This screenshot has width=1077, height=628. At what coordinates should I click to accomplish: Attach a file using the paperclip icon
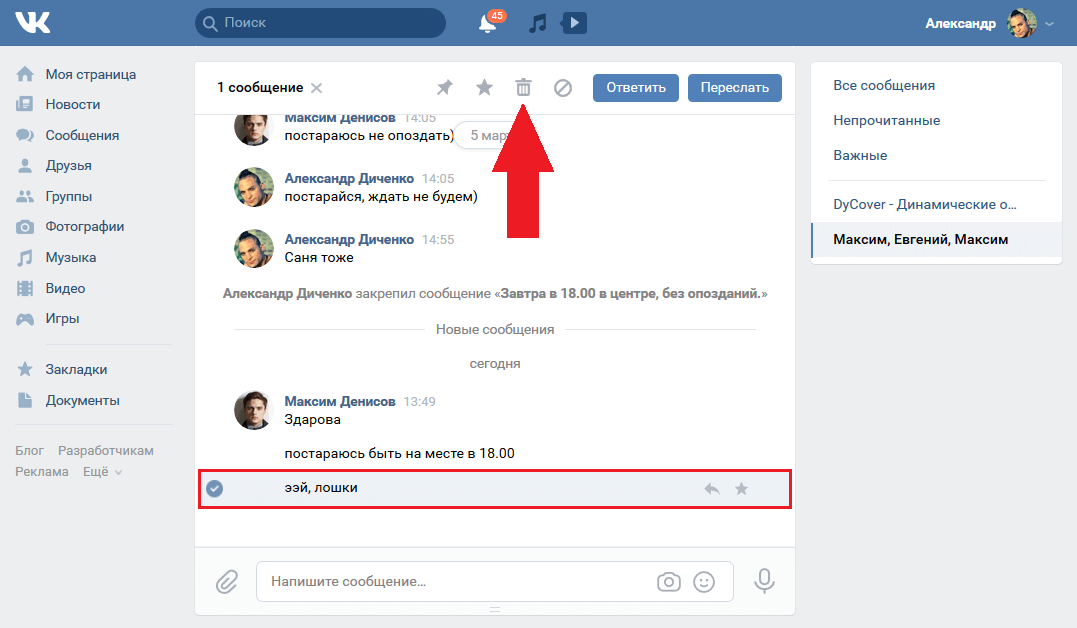point(227,581)
